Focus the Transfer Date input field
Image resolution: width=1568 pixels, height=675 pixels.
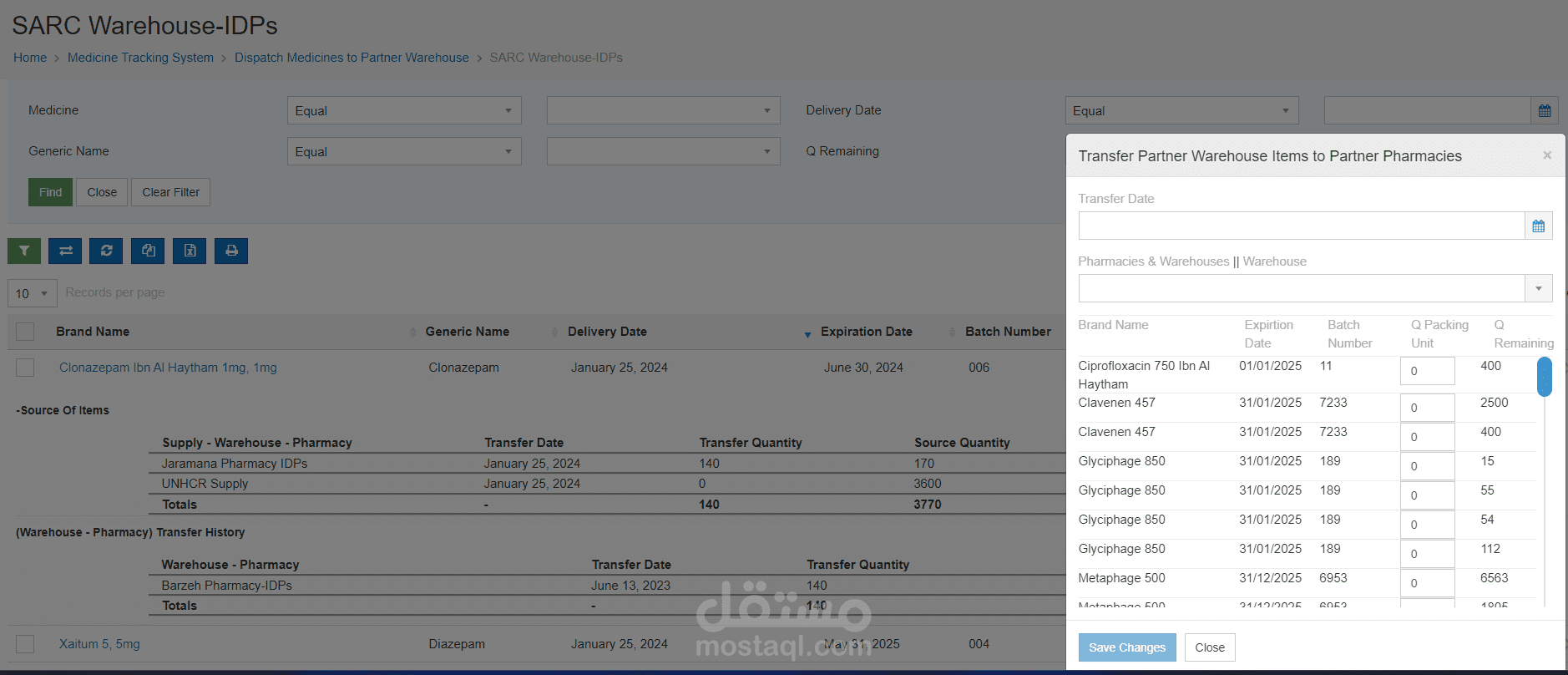[1302, 226]
